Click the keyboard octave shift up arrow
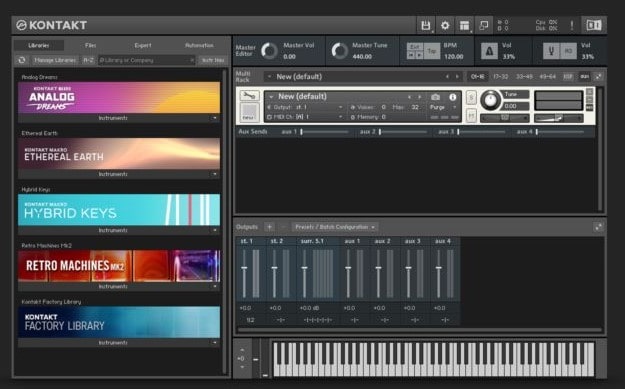 tap(242, 350)
